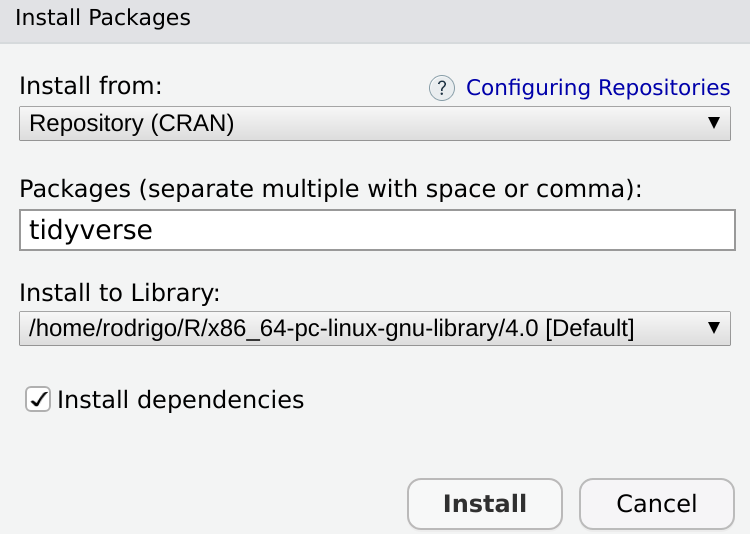Place cursor on the word tidyverse
This screenshot has width=750, height=534.
[x=91, y=230]
